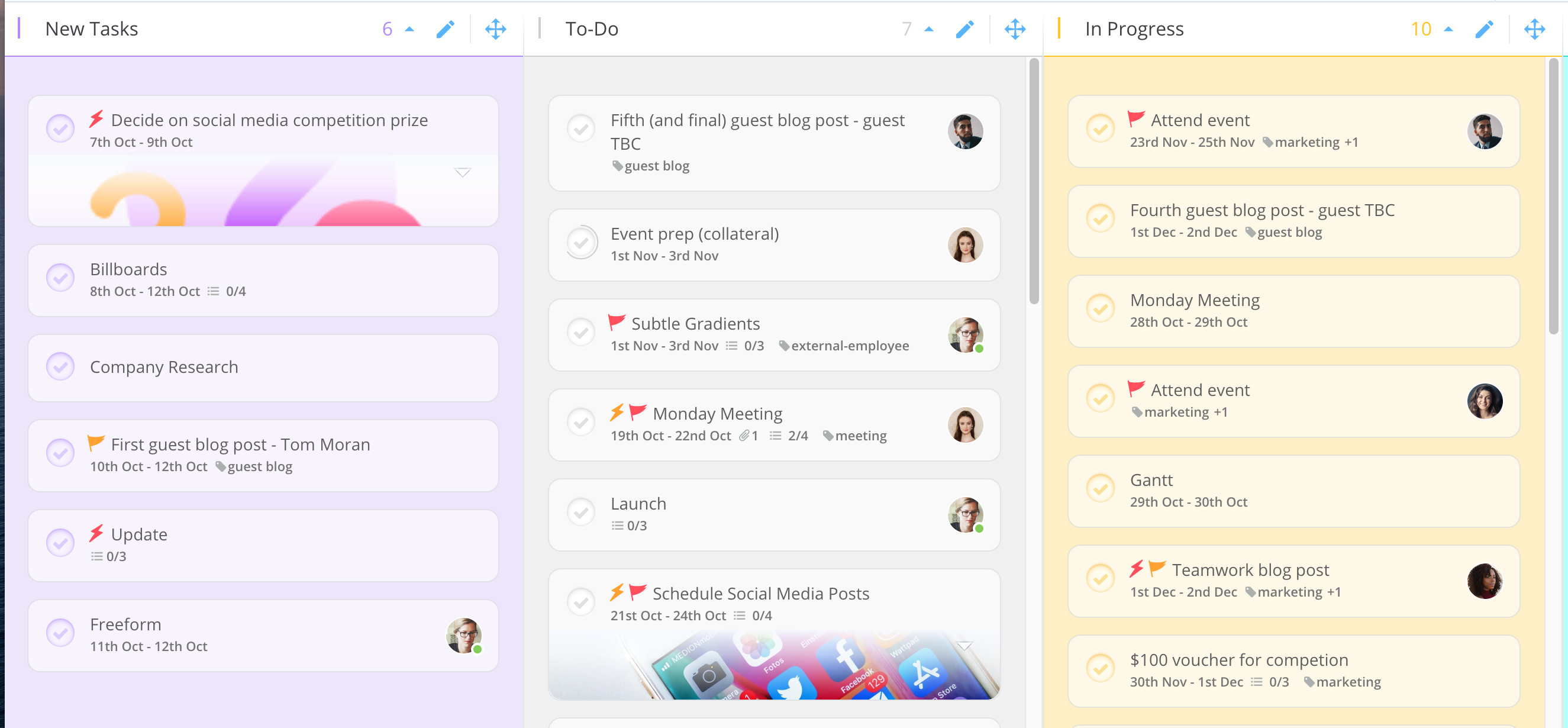Select the New Tasks column tab
The height and width of the screenshot is (728, 1568).
point(91,27)
